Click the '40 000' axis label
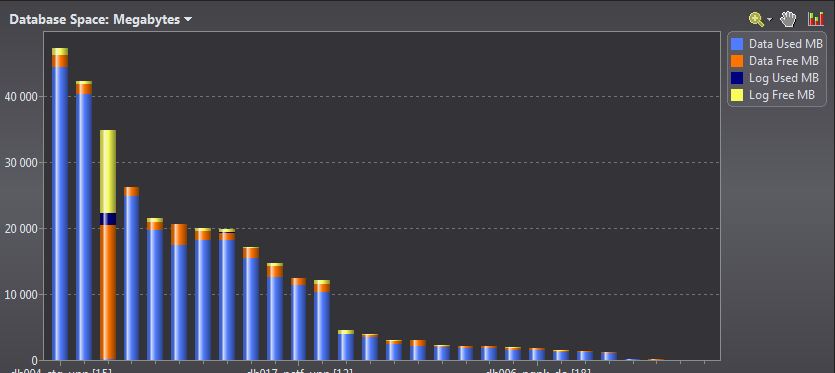The width and height of the screenshot is (835, 373). [x=21, y=97]
